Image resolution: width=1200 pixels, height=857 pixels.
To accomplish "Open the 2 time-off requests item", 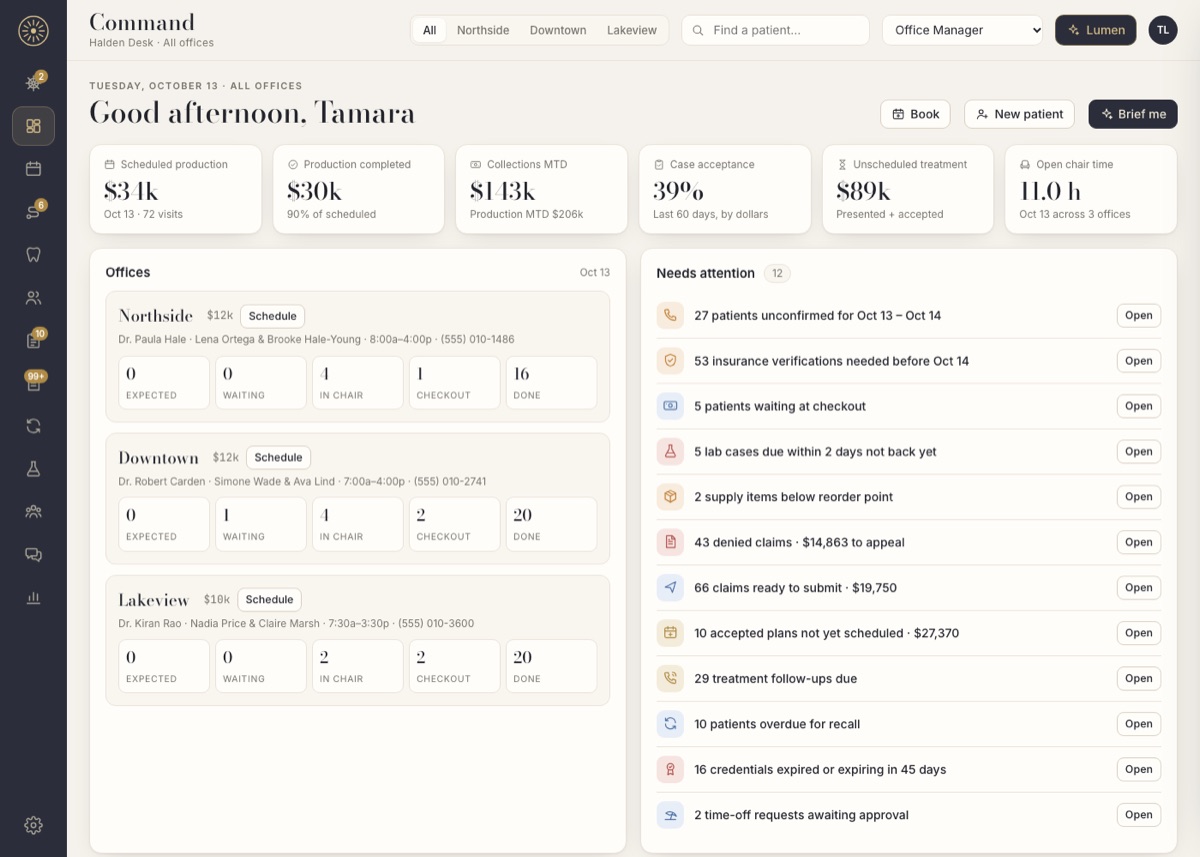I will (x=1139, y=814).
